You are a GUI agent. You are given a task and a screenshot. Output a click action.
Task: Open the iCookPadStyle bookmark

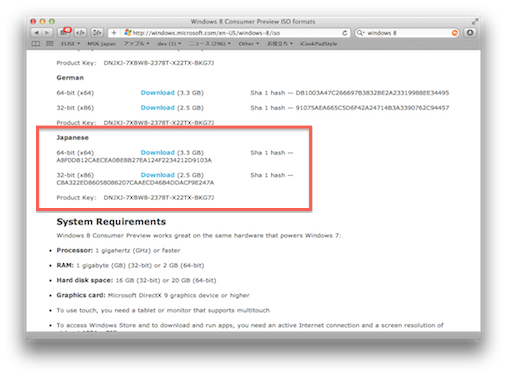318,44
